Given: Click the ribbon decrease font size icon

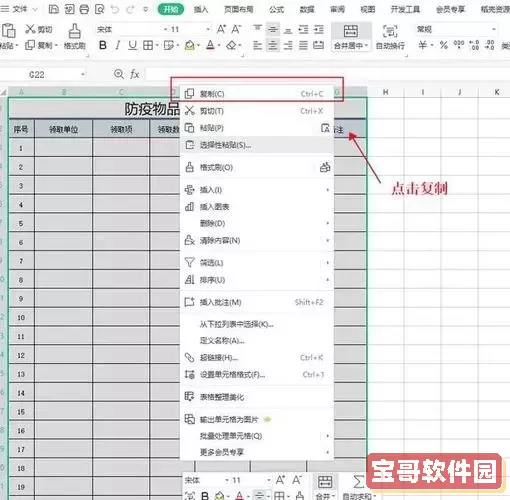Looking at the screenshot, I should [236, 29].
